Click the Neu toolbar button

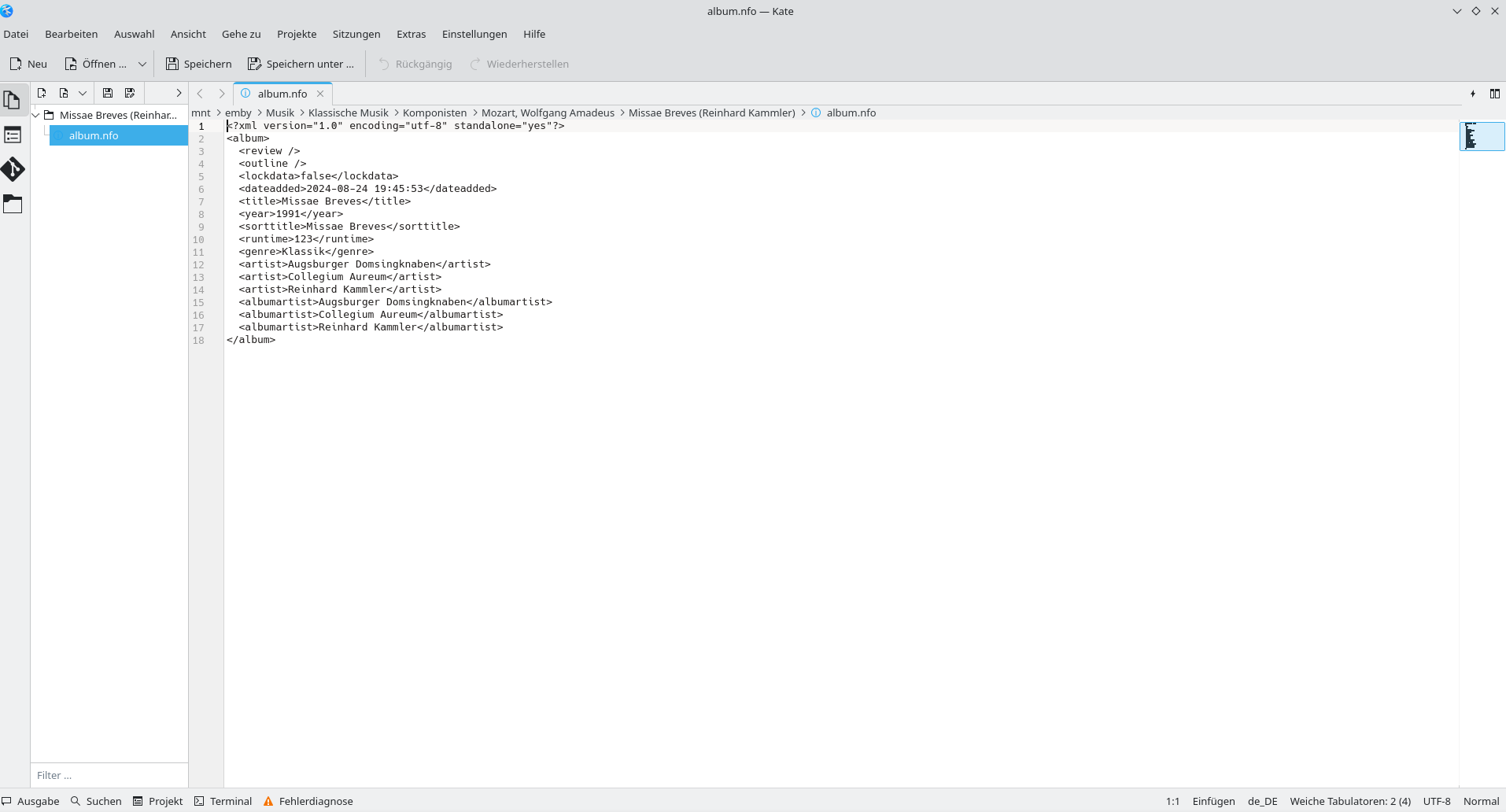click(x=28, y=64)
